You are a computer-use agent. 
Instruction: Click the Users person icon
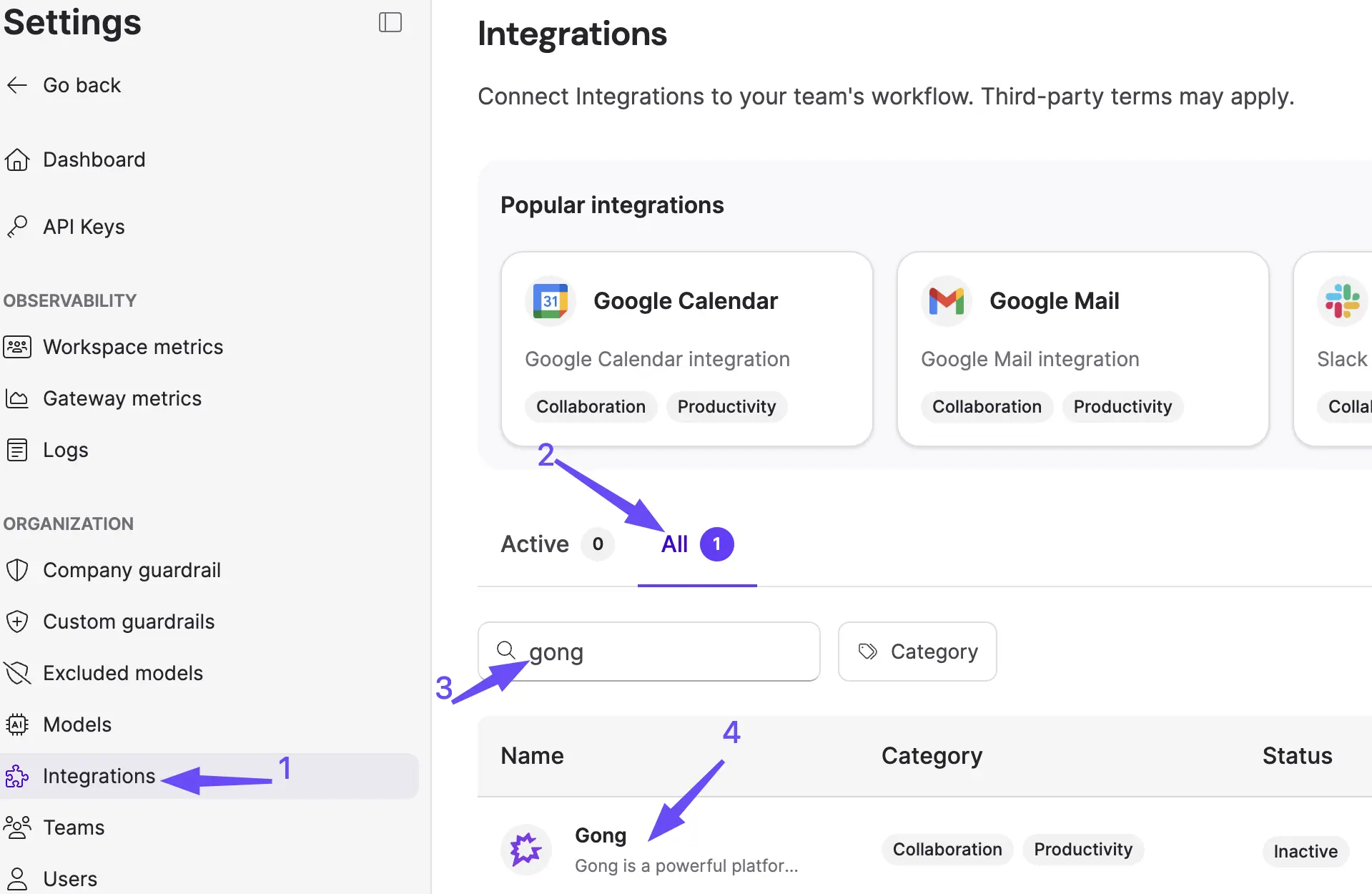tap(17, 879)
